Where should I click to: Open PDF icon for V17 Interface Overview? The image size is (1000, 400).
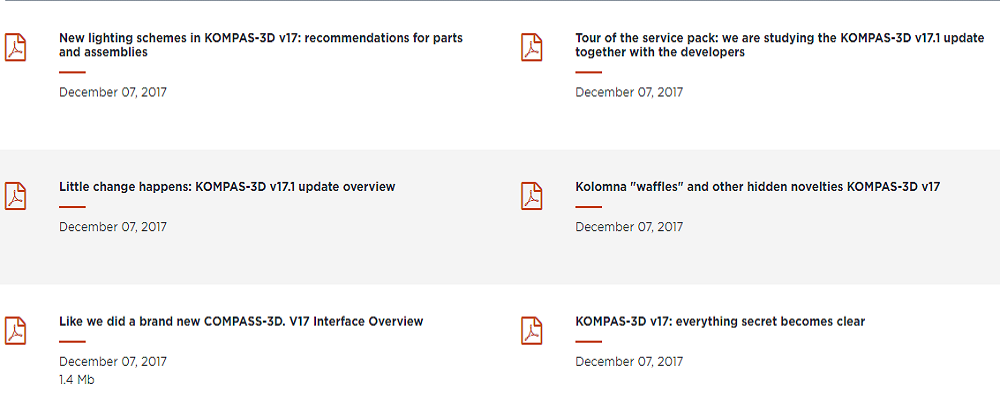(x=16, y=330)
